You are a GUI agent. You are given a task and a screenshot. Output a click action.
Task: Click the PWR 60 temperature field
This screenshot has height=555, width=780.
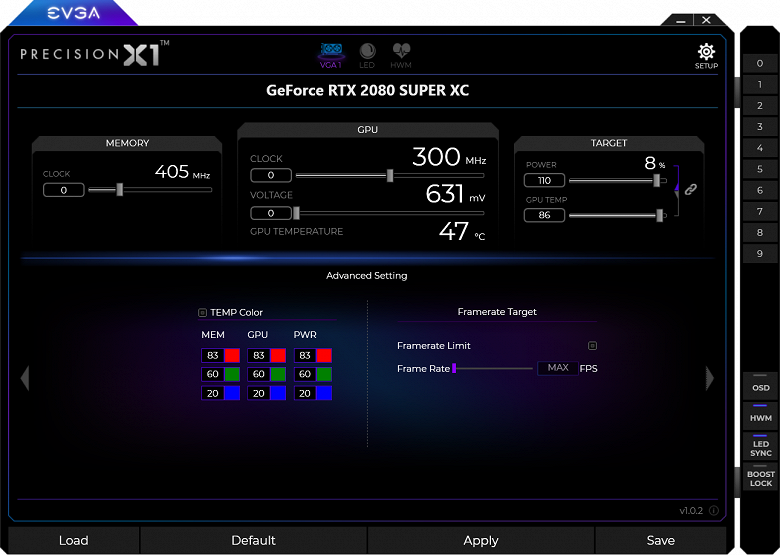[305, 374]
